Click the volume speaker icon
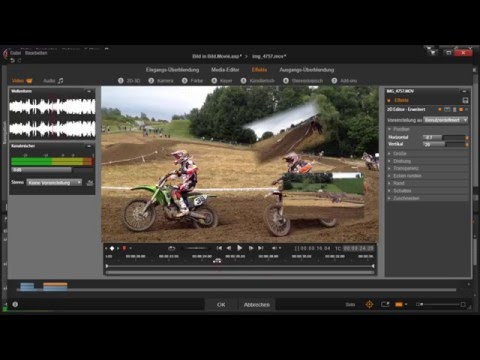 274,248
